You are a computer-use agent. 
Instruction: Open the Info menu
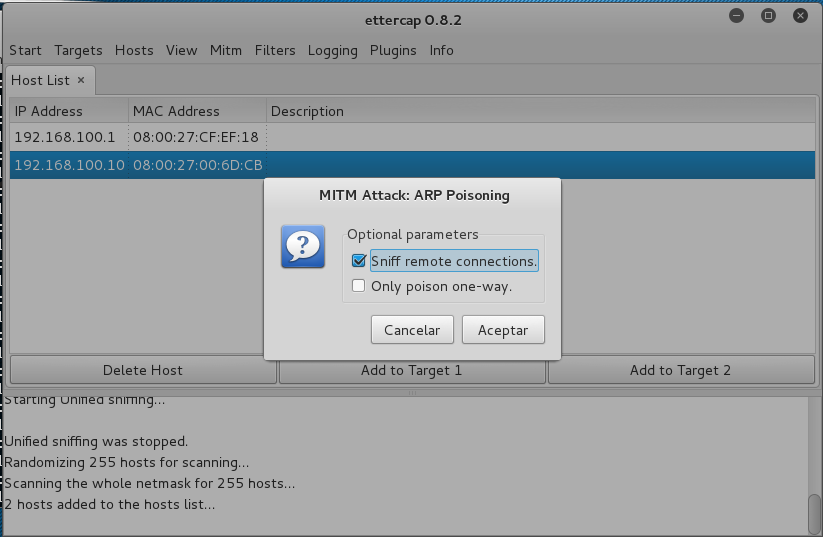pos(441,50)
